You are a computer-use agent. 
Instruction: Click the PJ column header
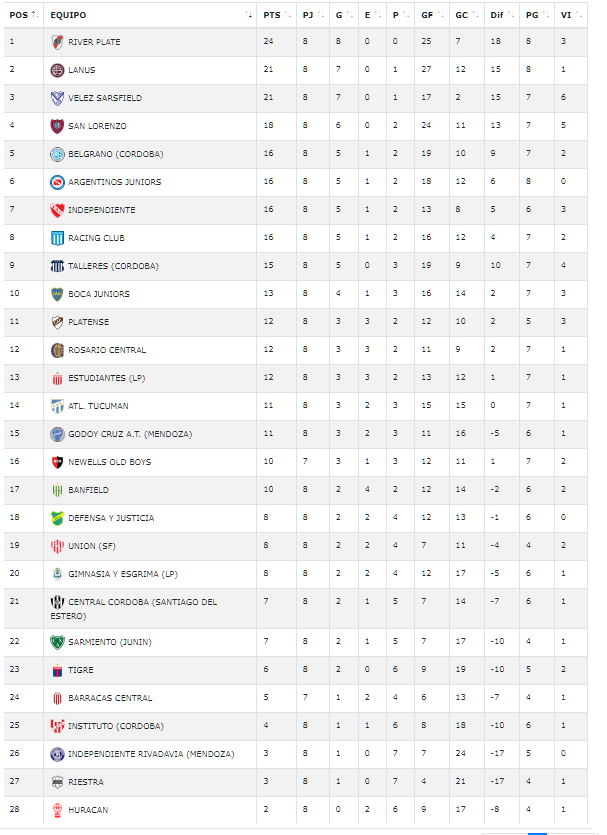[x=308, y=15]
